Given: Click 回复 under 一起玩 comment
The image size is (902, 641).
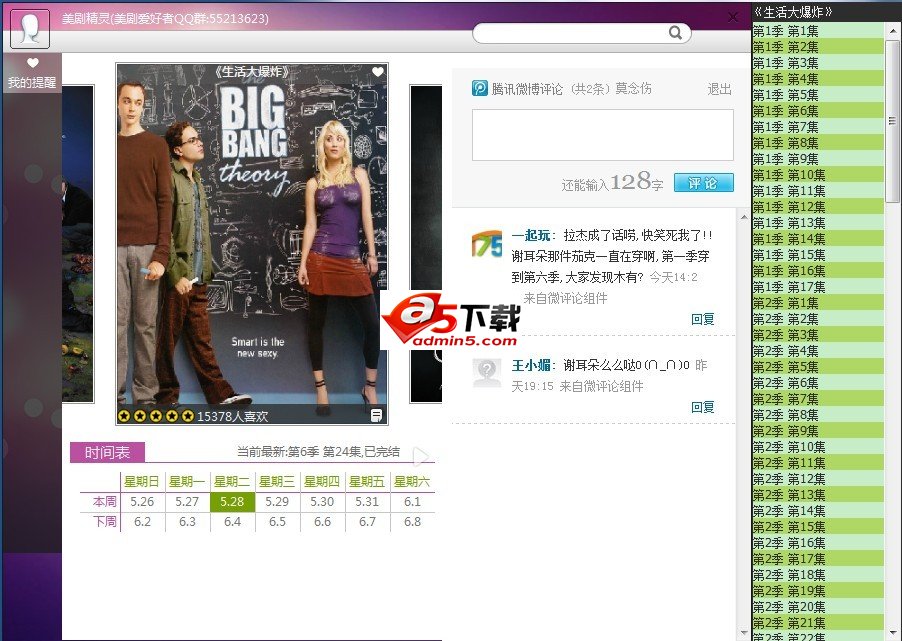Looking at the screenshot, I should click(x=702, y=319).
